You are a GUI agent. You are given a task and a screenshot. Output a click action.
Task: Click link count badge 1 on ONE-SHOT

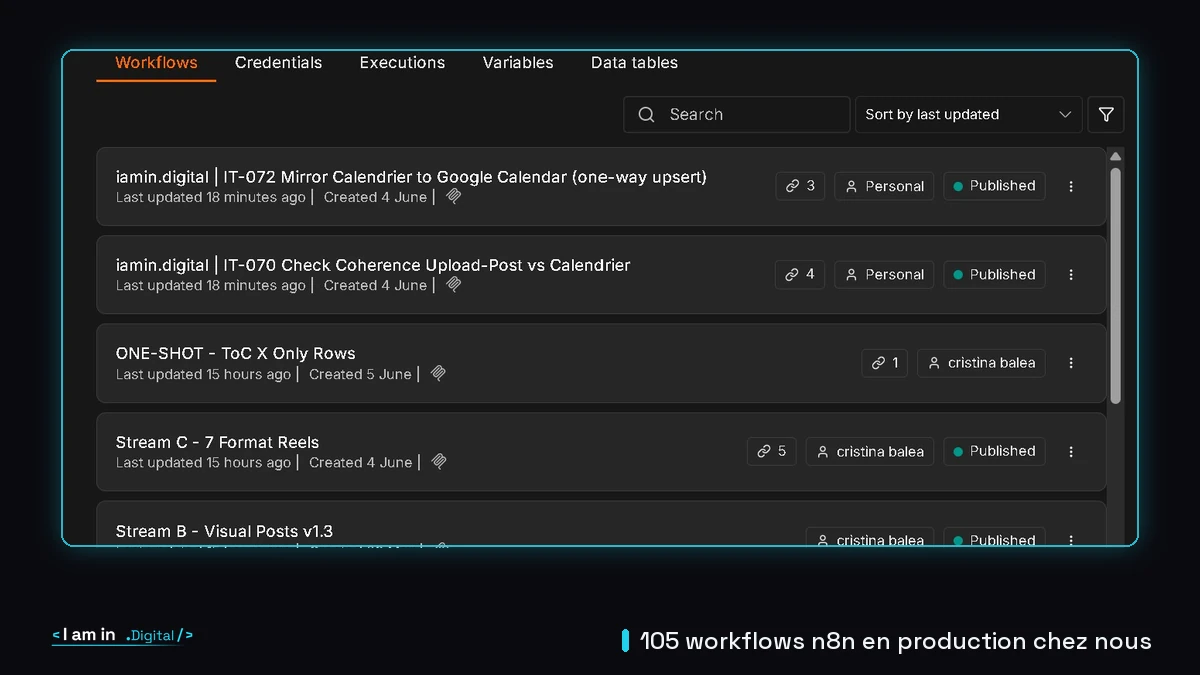(885, 363)
